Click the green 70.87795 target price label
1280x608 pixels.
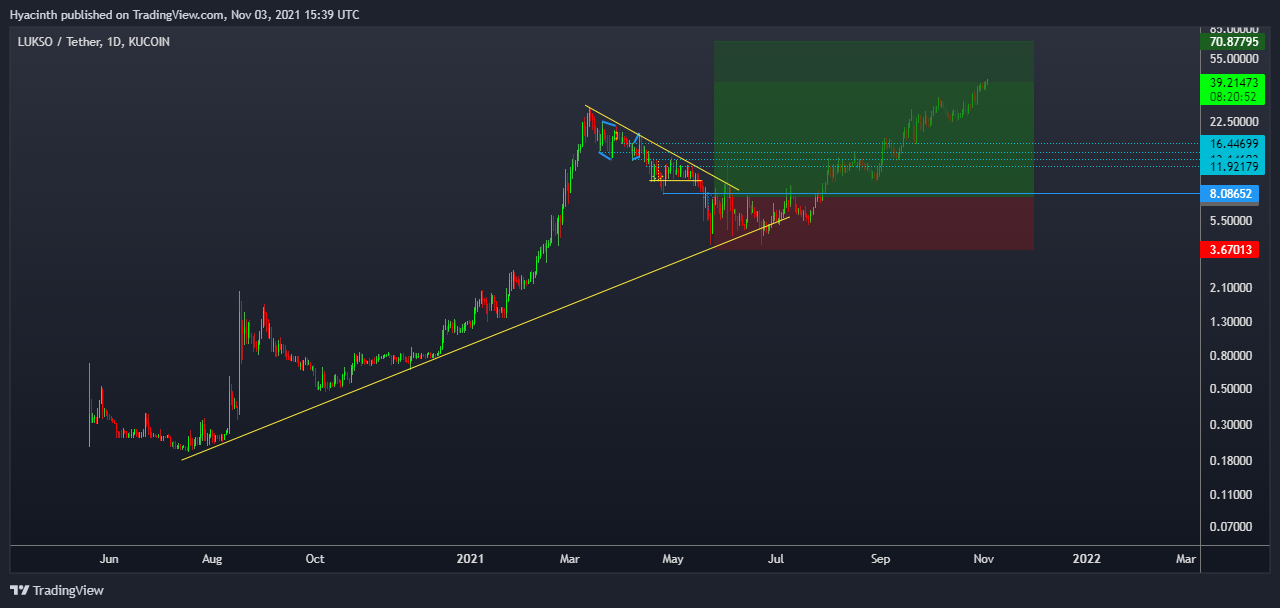1233,42
